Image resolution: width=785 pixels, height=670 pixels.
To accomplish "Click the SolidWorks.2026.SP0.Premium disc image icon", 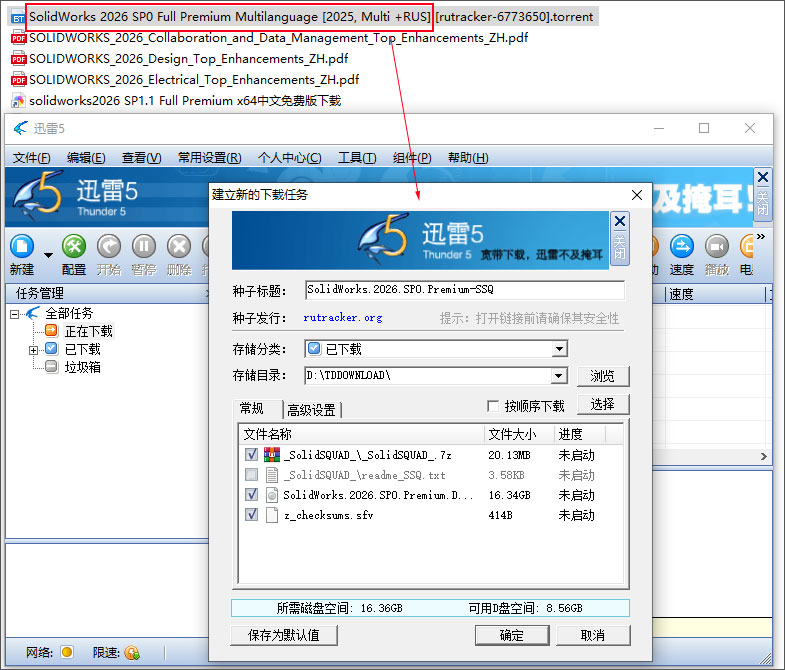I will click(272, 495).
